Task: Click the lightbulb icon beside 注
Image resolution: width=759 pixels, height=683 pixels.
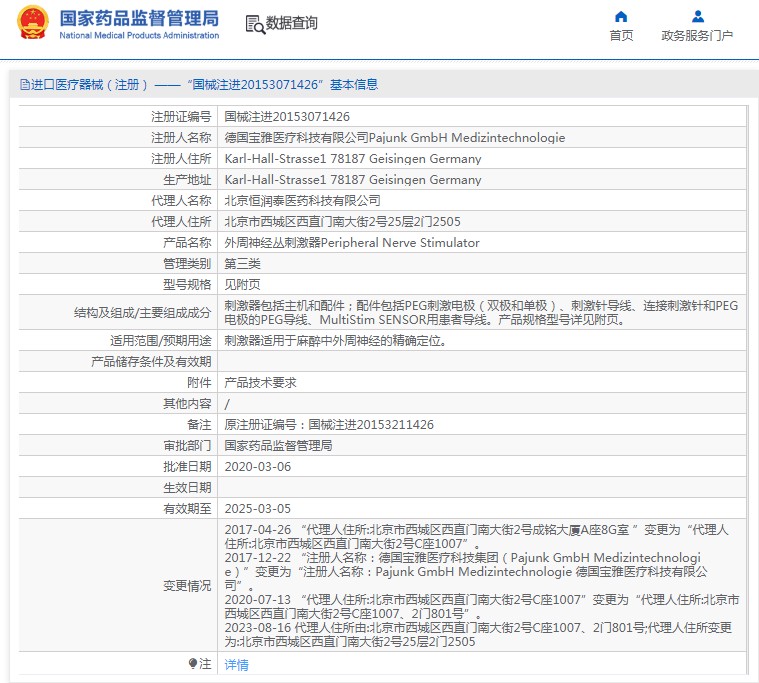Action: tap(194, 664)
